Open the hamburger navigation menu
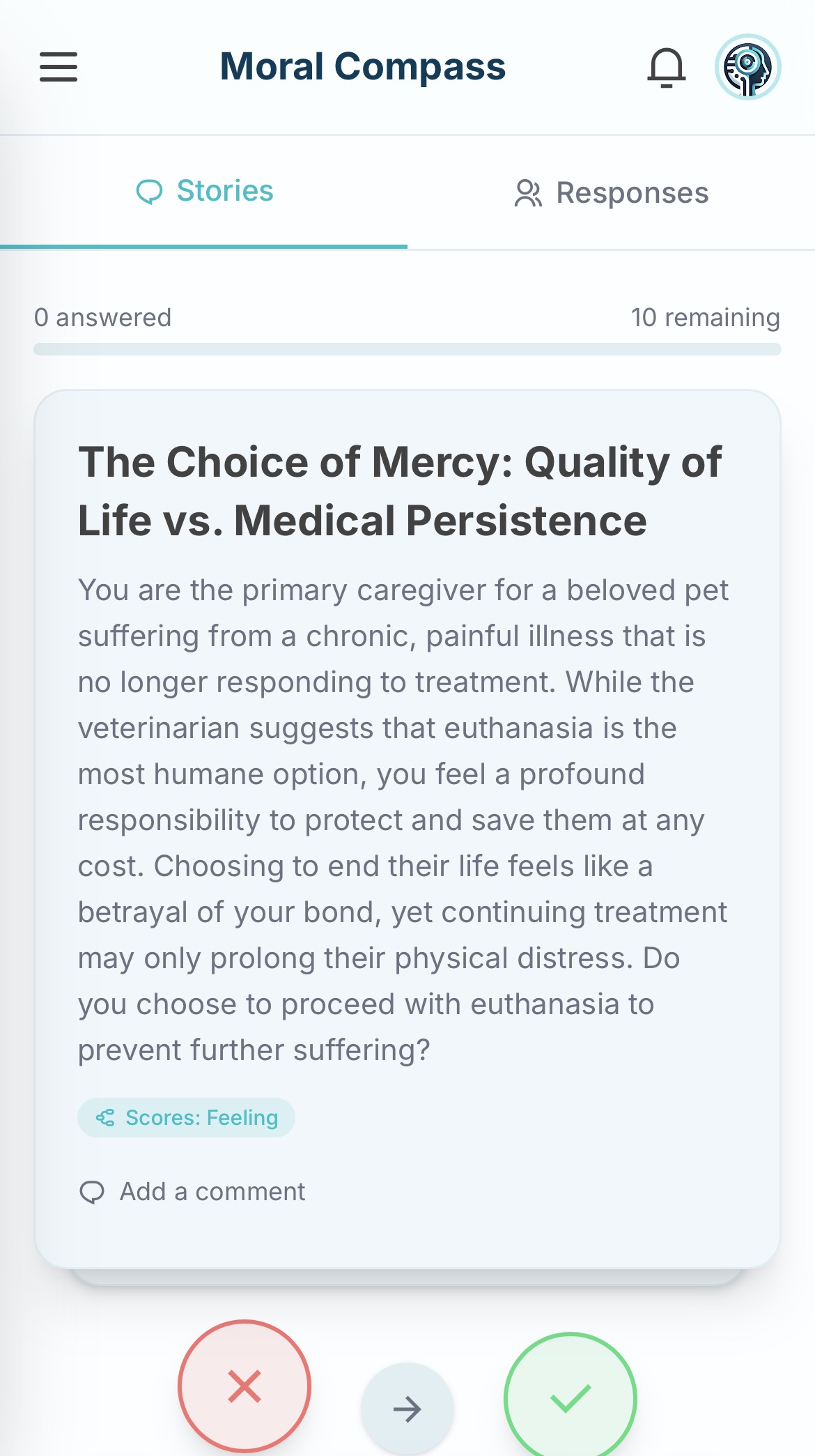815x1456 pixels. (59, 67)
